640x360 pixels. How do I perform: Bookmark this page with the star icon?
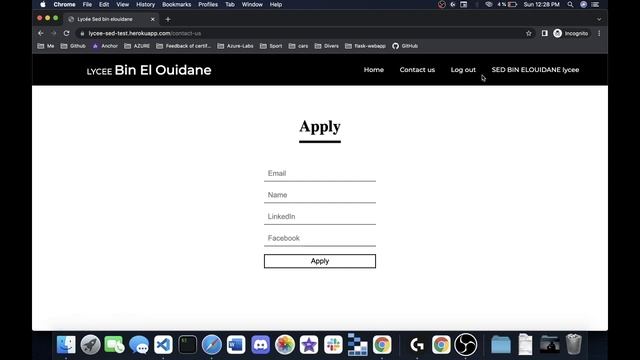click(529, 33)
